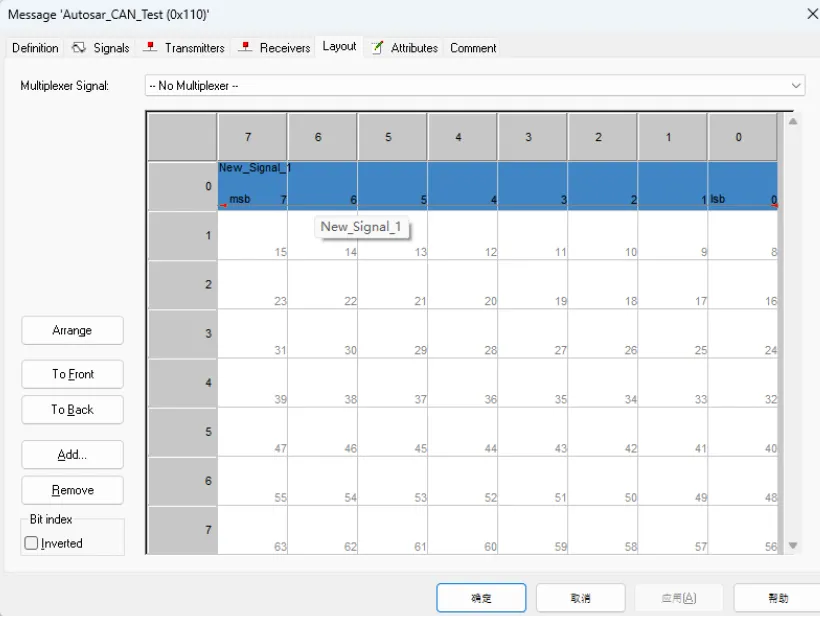
Task: Click the To Front button
Action: (72, 374)
